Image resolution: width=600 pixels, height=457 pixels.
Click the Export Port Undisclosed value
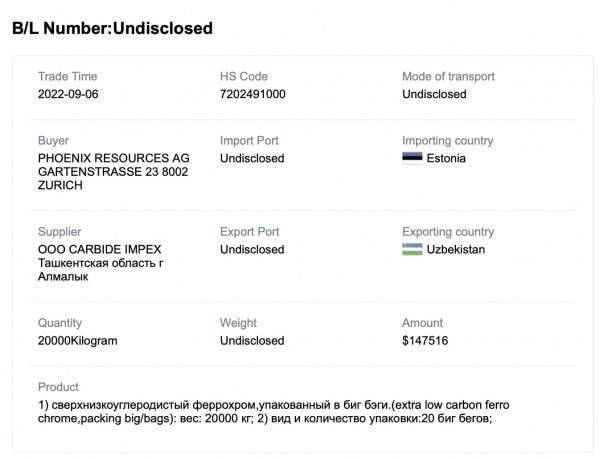(252, 249)
